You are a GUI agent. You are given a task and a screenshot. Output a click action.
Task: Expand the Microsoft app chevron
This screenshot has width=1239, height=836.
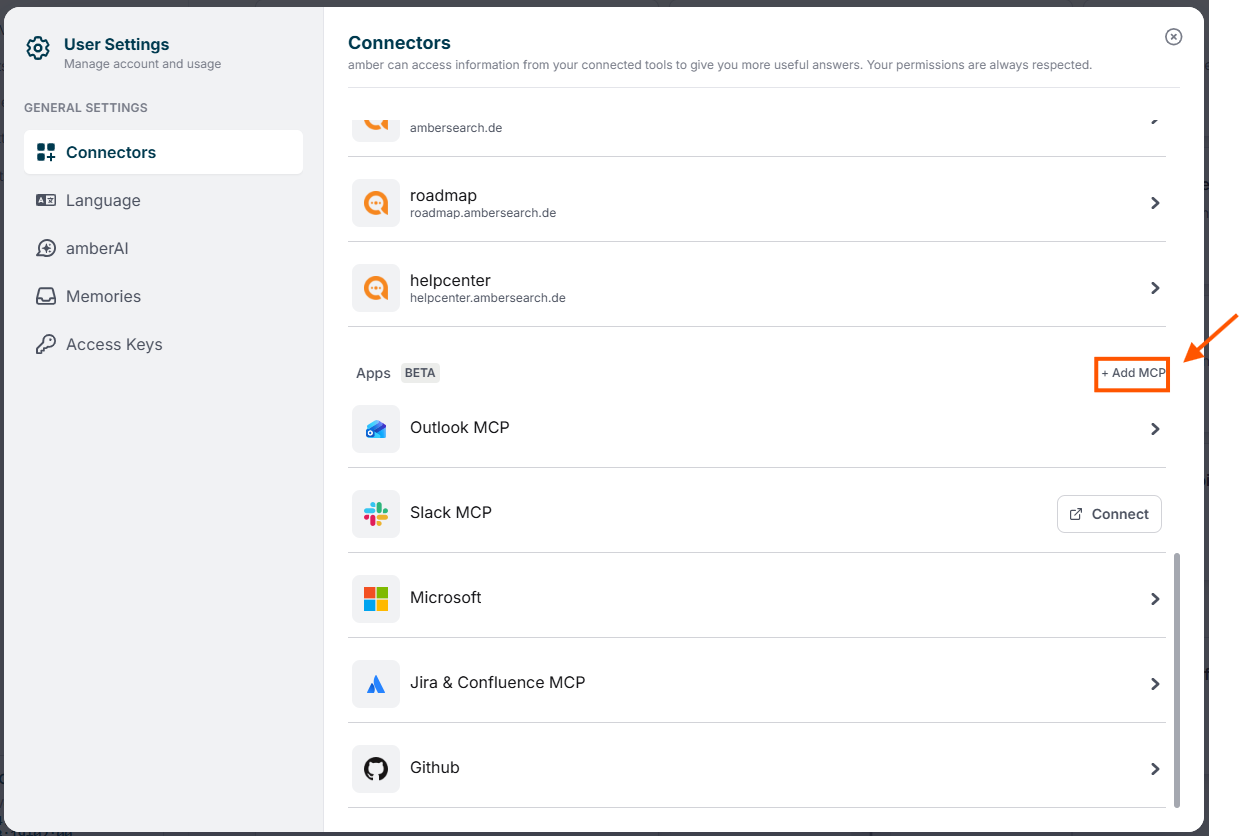(x=1155, y=599)
